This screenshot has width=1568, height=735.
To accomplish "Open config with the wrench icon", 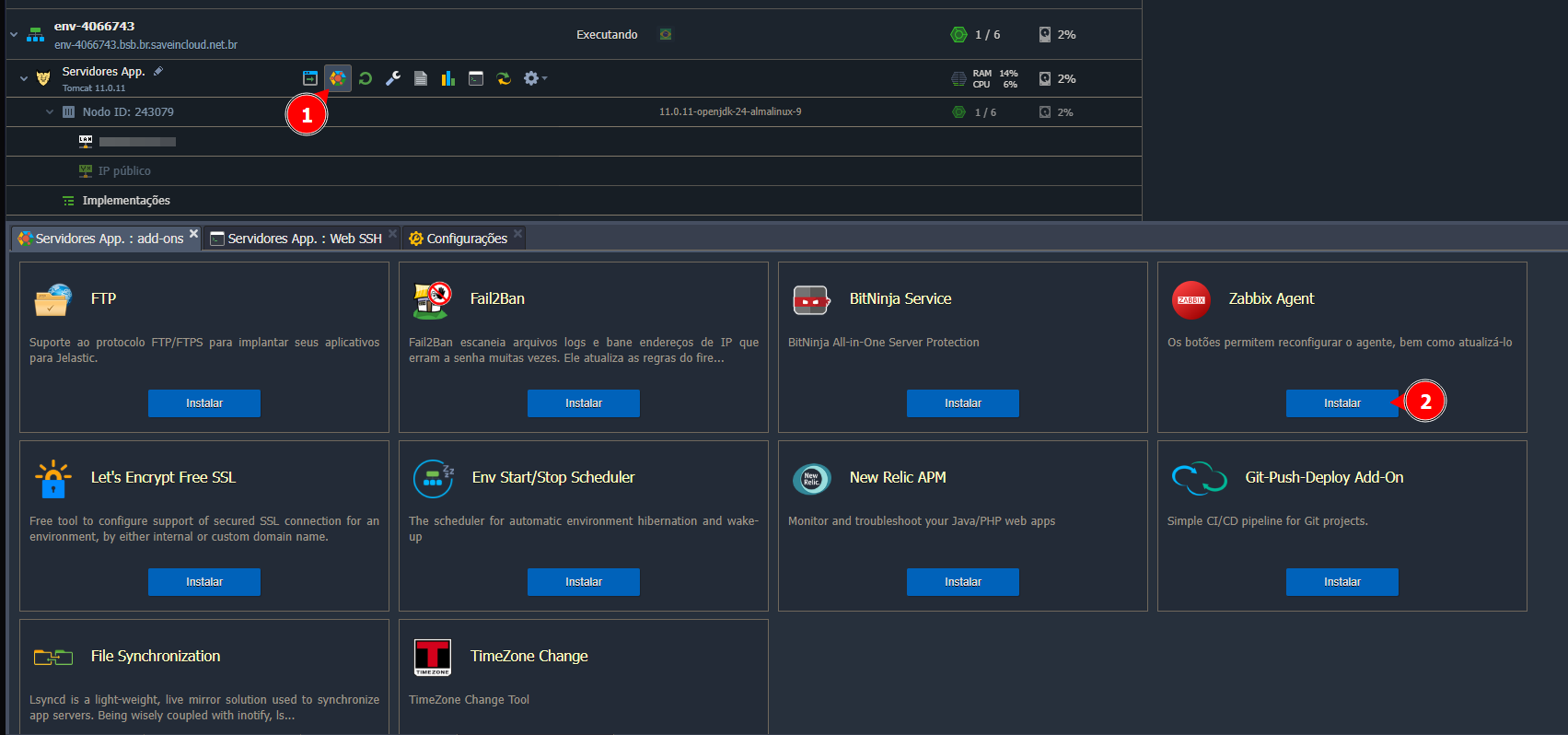I will pyautogui.click(x=393, y=78).
